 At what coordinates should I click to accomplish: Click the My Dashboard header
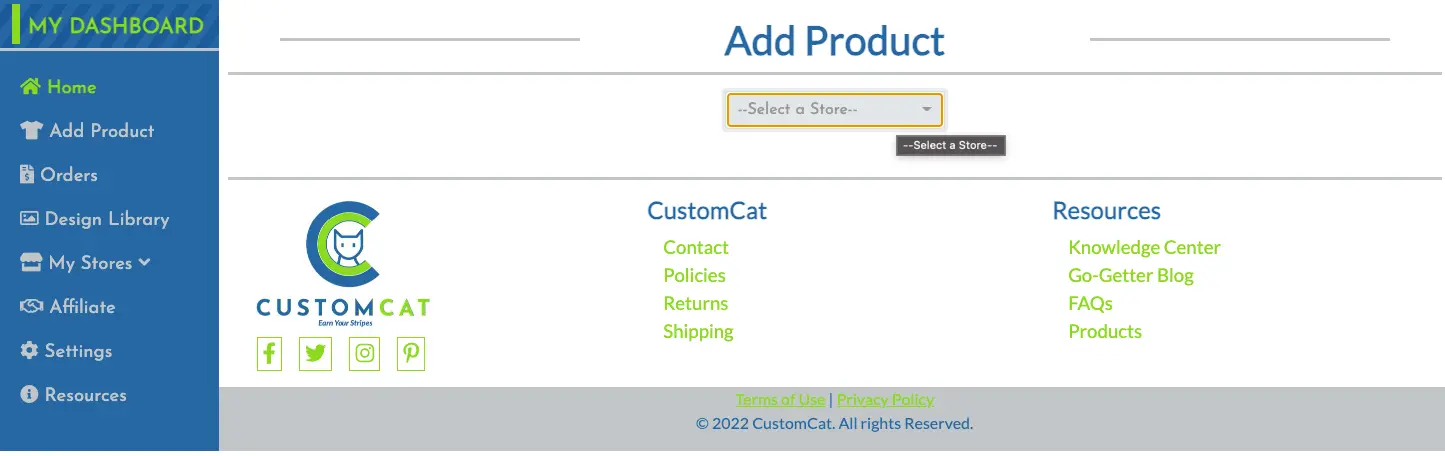coord(115,26)
